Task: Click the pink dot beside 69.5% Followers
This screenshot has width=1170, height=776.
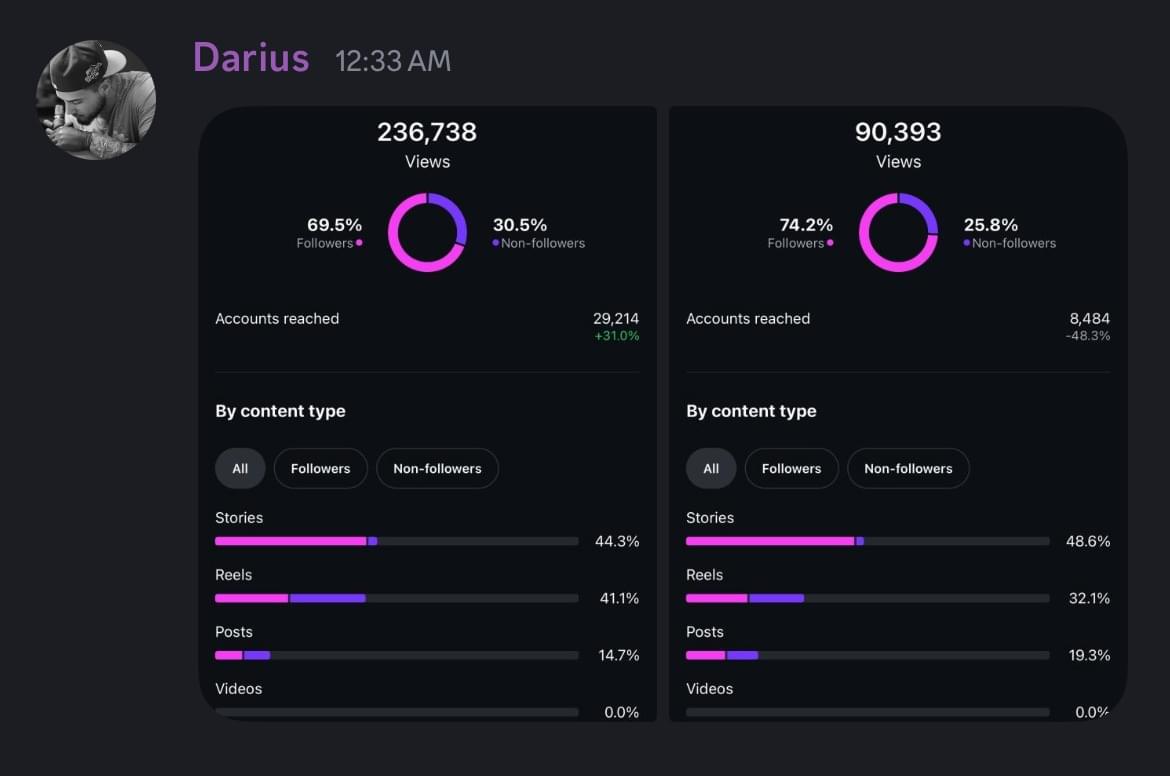Action: (x=359, y=243)
